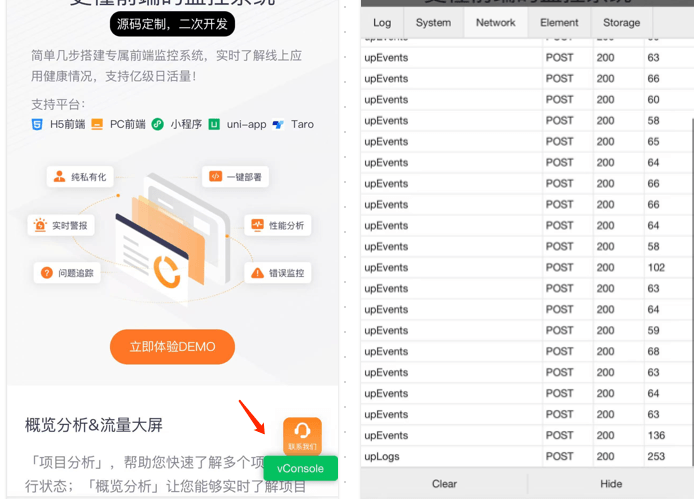Click the 源码定制，二次开发 badge
Image resolution: width=694 pixels, height=499 pixels.
click(x=172, y=24)
